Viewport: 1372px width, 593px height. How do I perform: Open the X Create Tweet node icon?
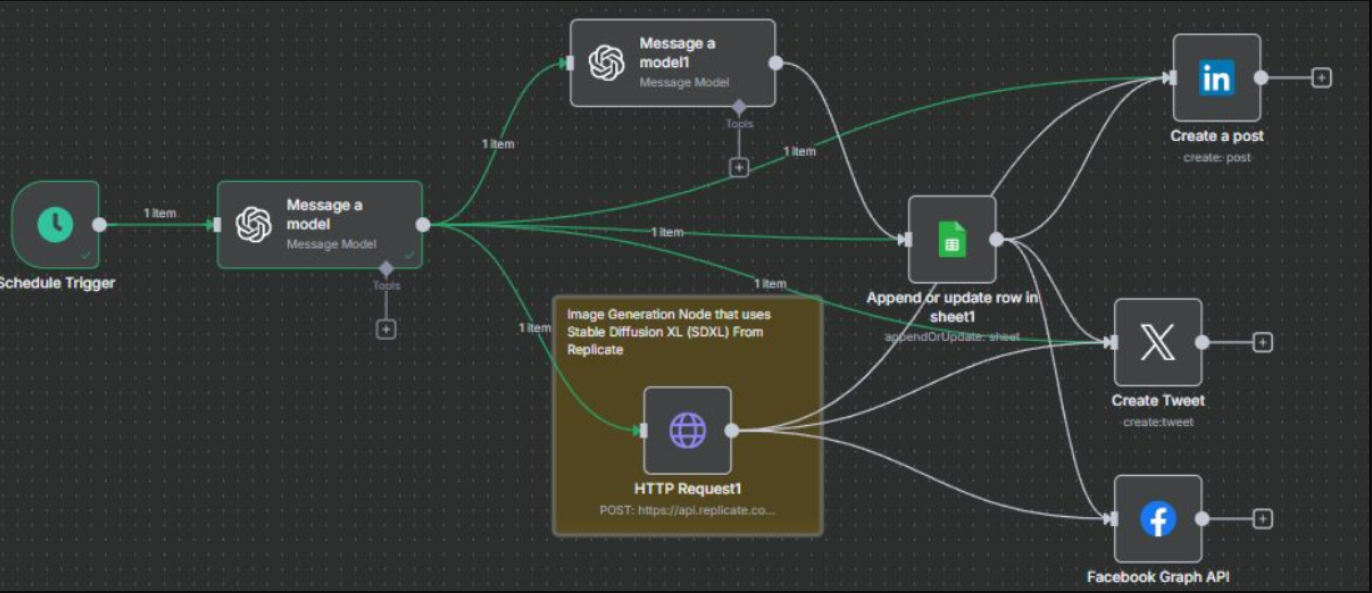[x=1158, y=342]
